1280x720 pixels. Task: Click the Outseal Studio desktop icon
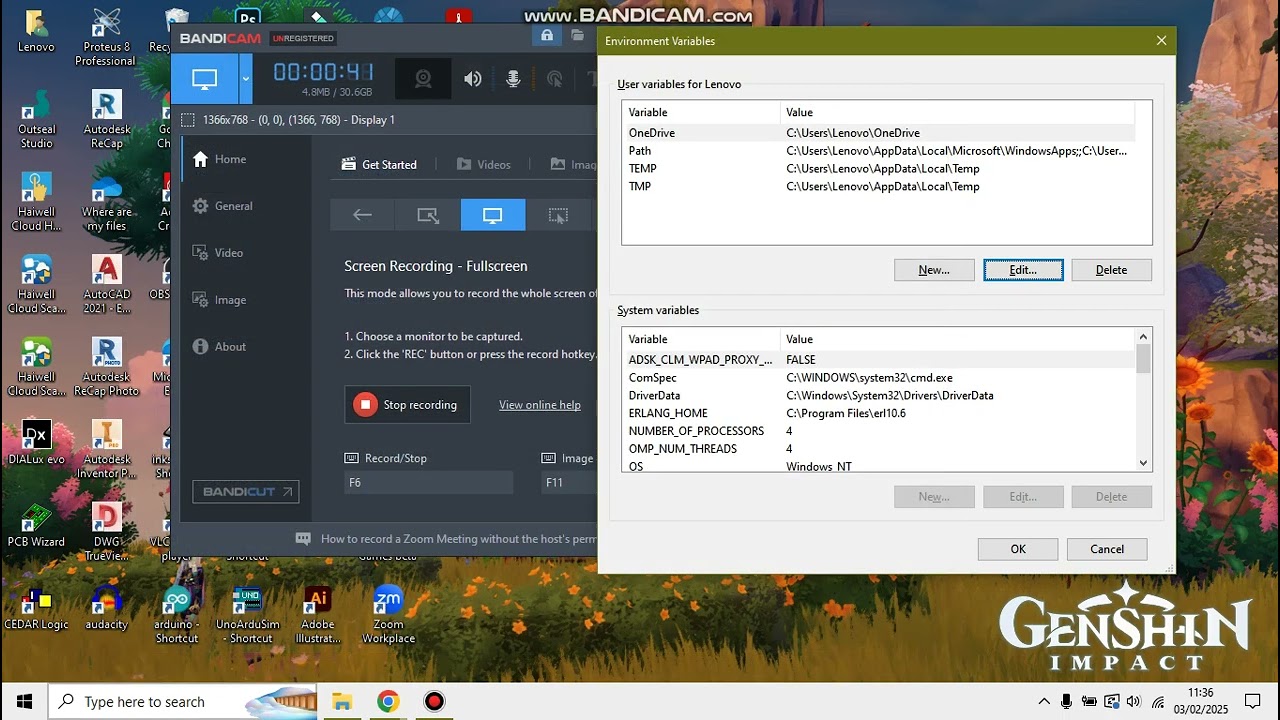coord(36,120)
